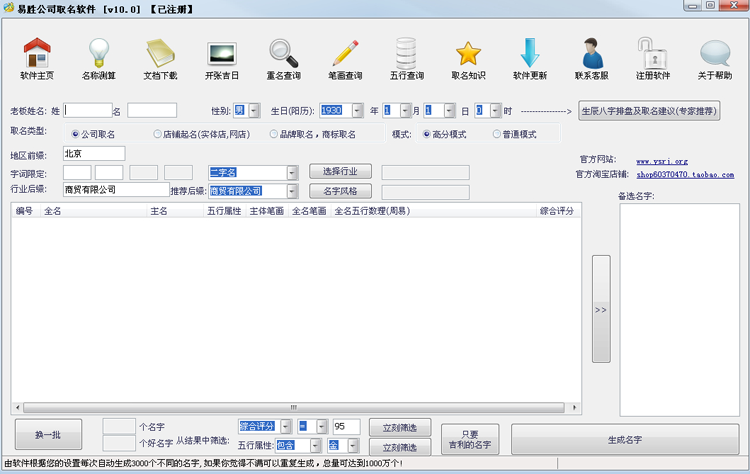The width and height of the screenshot is (750, 474).
Task: Click the 生成名字 button
Action: 625,439
